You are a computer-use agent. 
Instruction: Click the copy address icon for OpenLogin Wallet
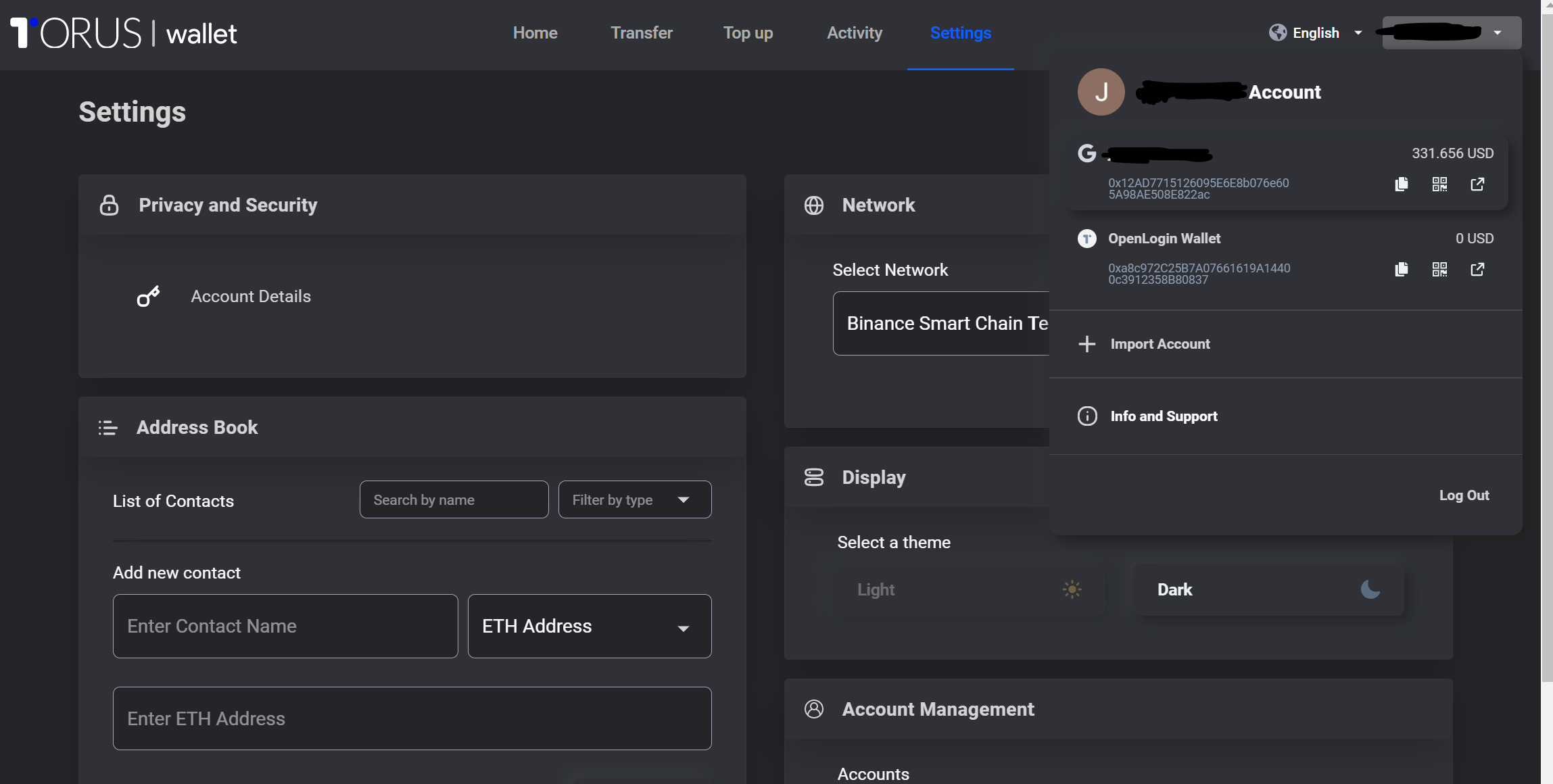(x=1401, y=268)
